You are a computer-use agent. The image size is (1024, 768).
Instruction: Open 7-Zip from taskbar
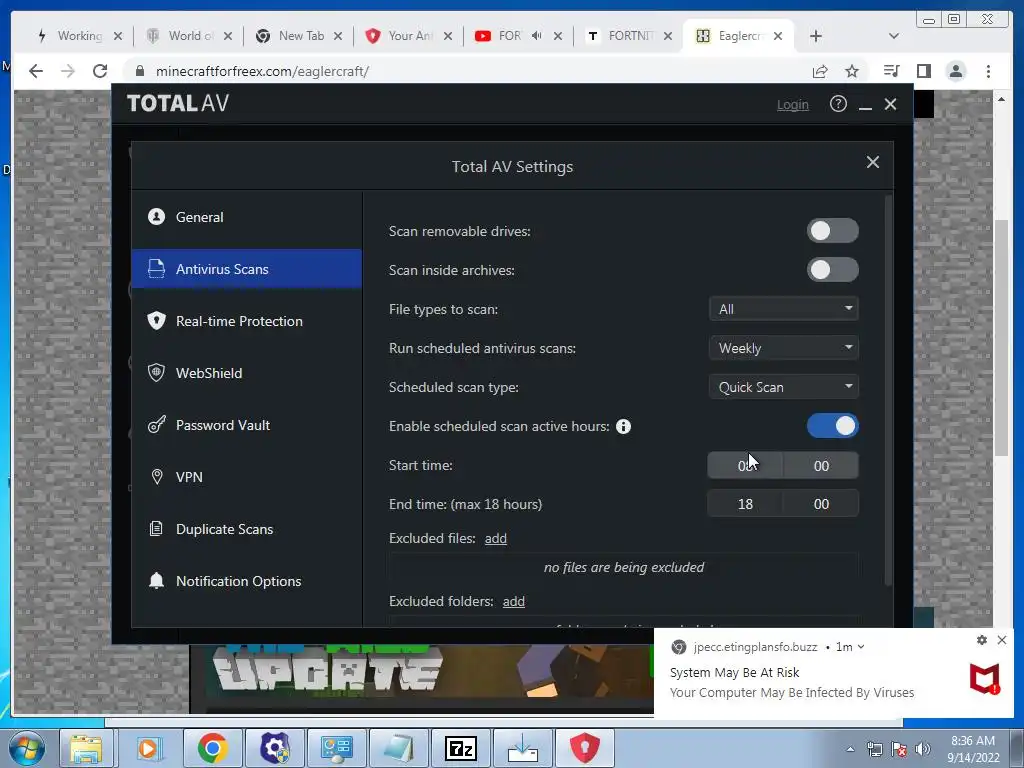point(460,748)
